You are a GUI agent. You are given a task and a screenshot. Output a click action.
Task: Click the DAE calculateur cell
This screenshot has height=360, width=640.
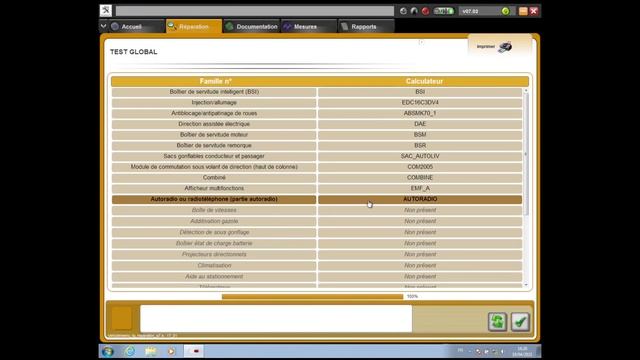tap(420, 124)
